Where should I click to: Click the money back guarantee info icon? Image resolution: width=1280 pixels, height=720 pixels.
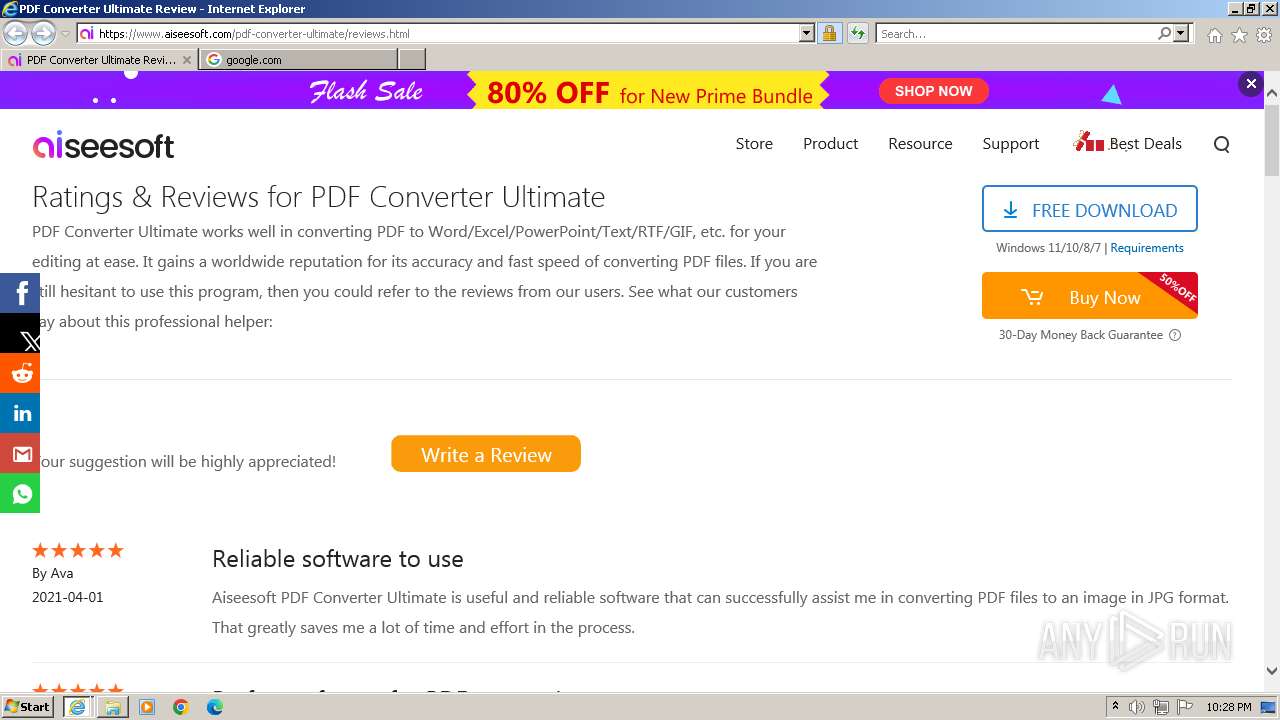pos(1175,335)
